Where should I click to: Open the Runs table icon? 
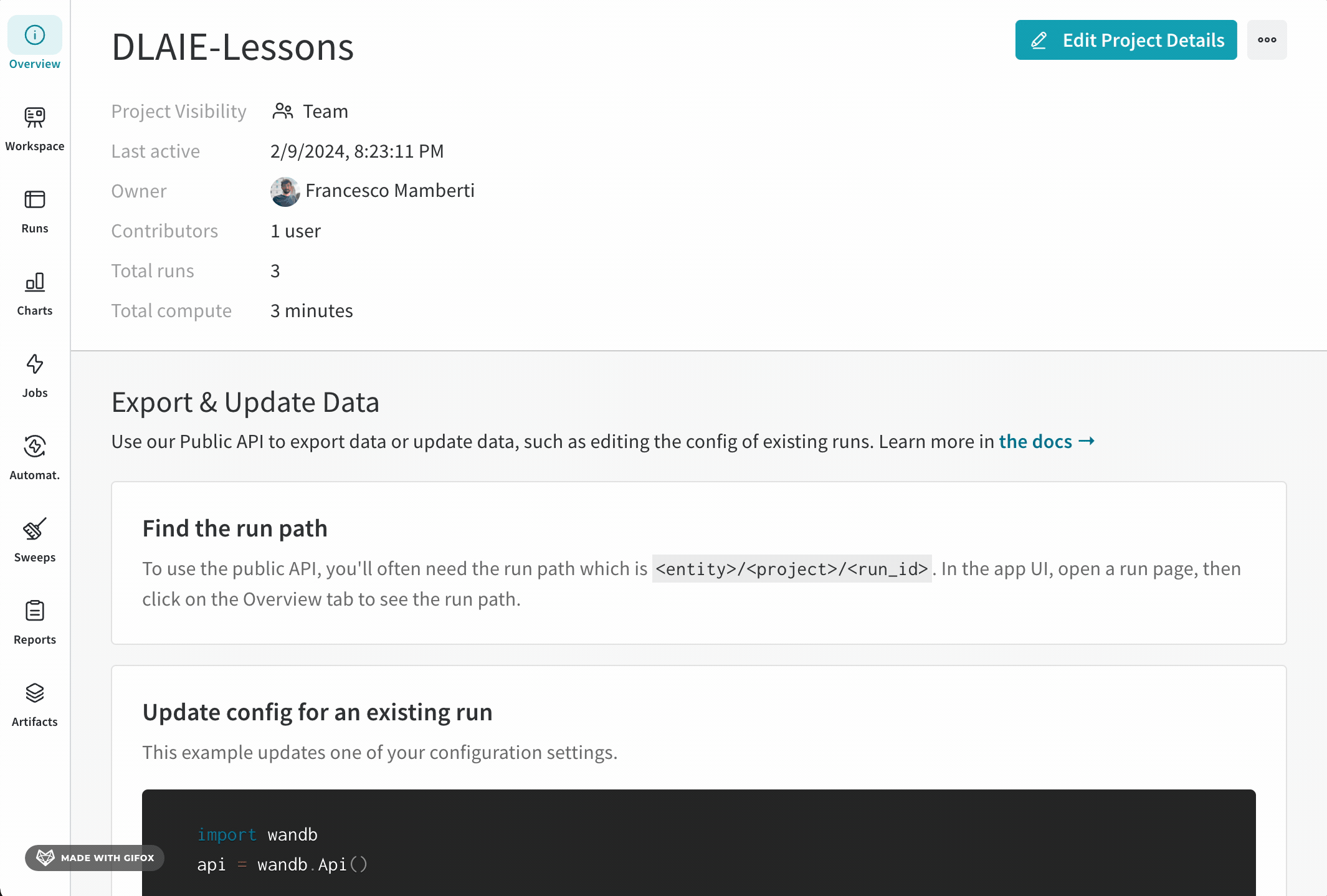(35, 199)
